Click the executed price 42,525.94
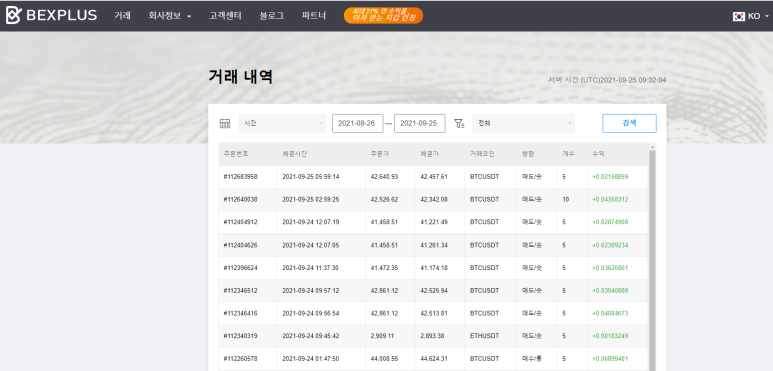The width and height of the screenshot is (773, 371). click(x=434, y=290)
